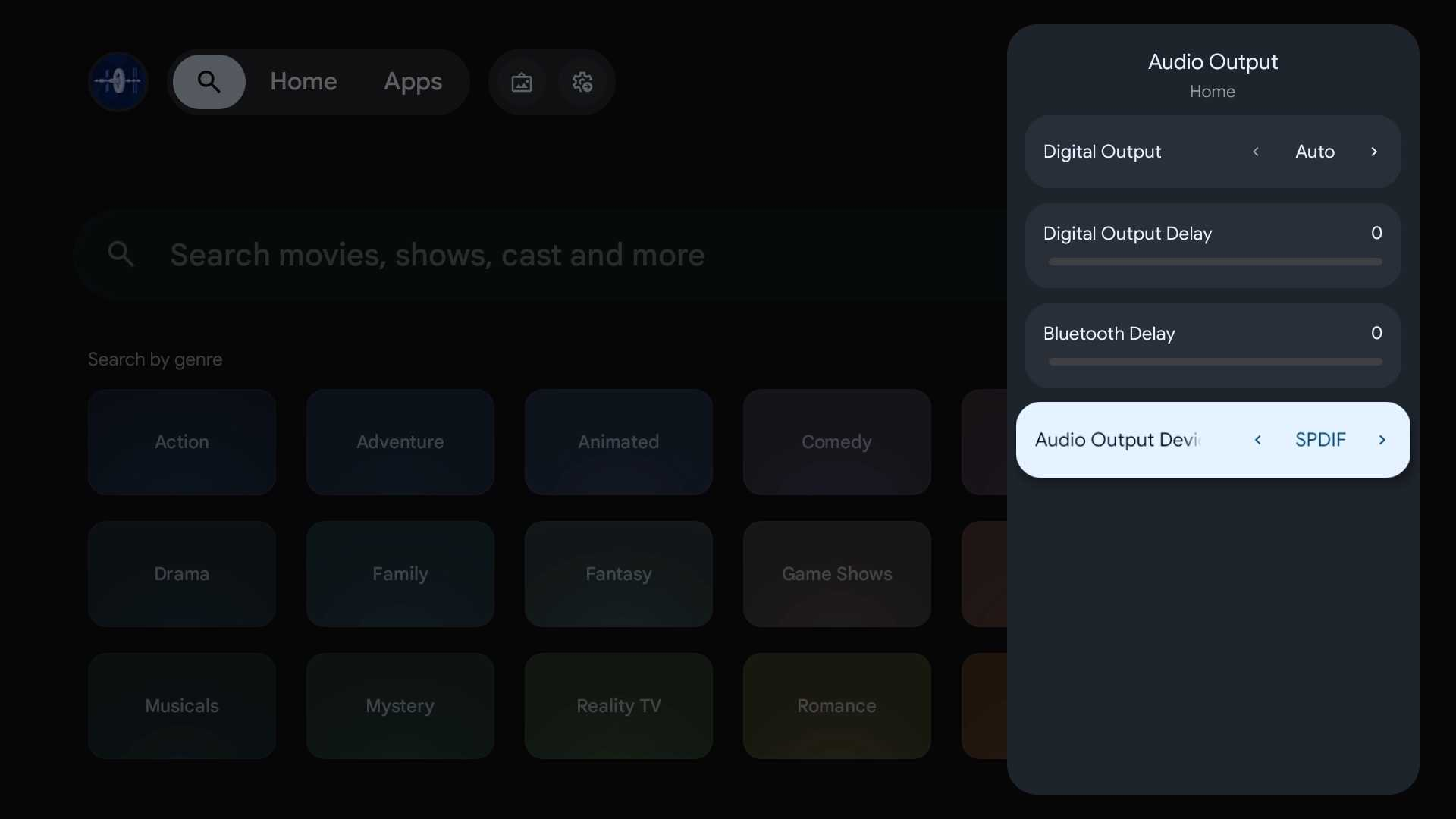This screenshot has width=1456, height=819.
Task: Open the Animated genre card
Action: (x=619, y=442)
